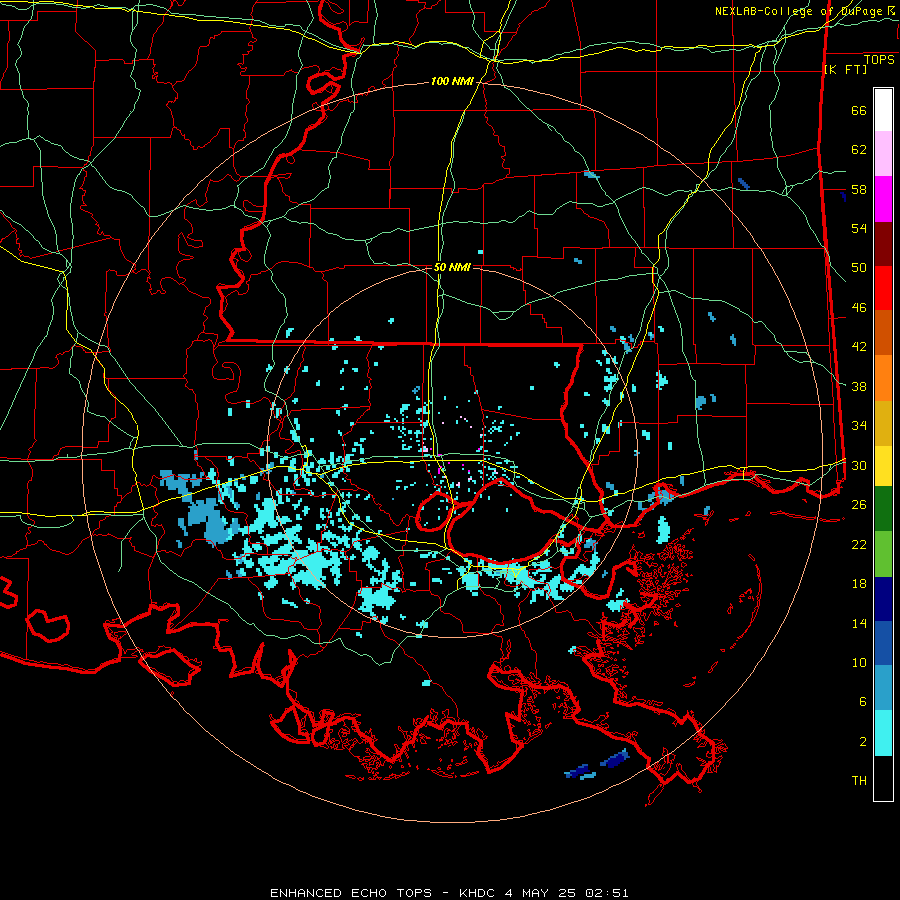Pick the gold legend color band
900x900 pixels.
tap(883, 424)
